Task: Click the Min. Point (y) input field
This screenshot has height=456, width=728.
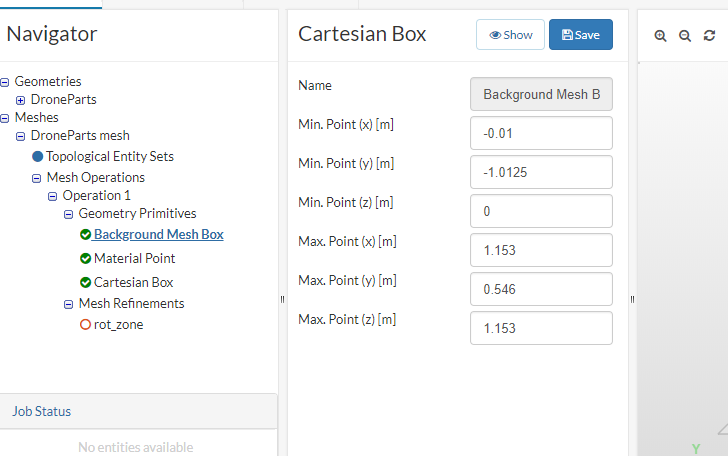Action: [x=540, y=172]
